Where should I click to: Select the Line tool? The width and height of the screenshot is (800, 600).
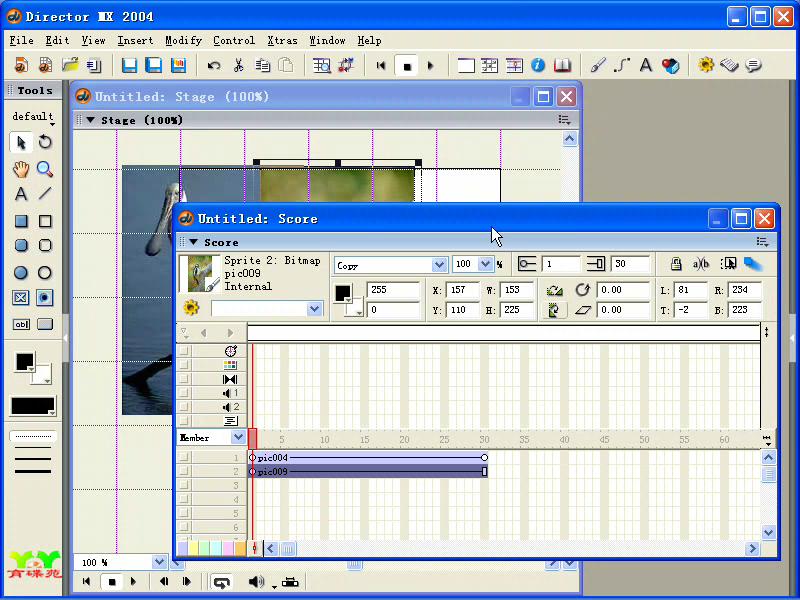tap(45, 194)
